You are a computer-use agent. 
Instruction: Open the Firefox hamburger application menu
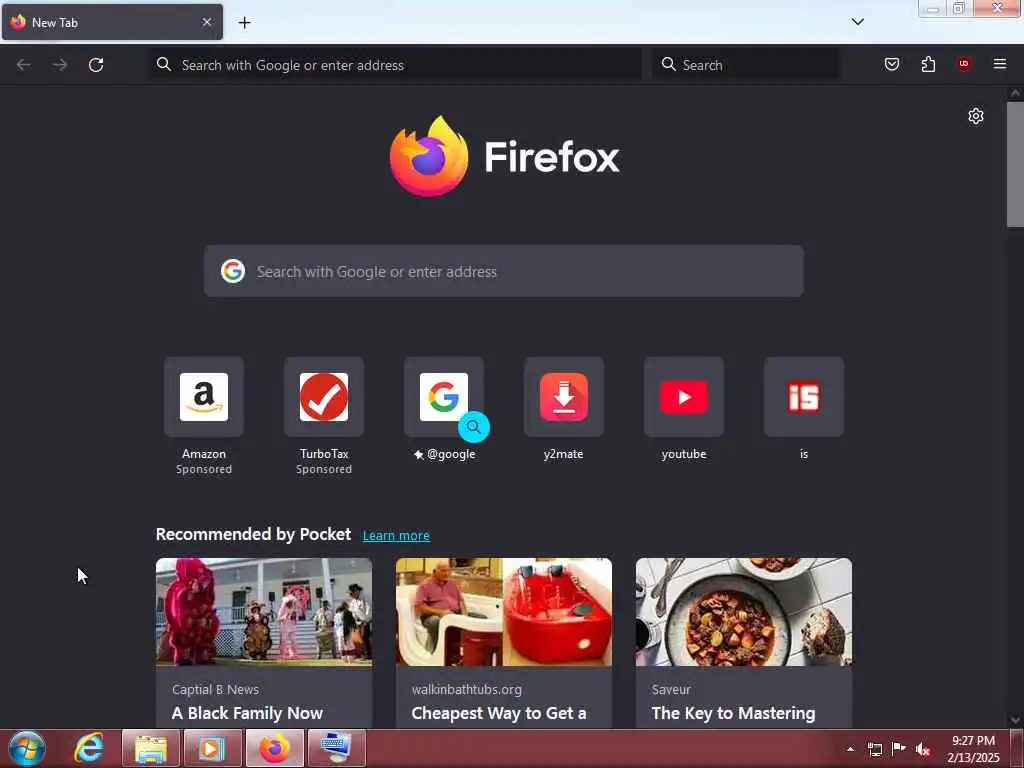[x=1000, y=64]
